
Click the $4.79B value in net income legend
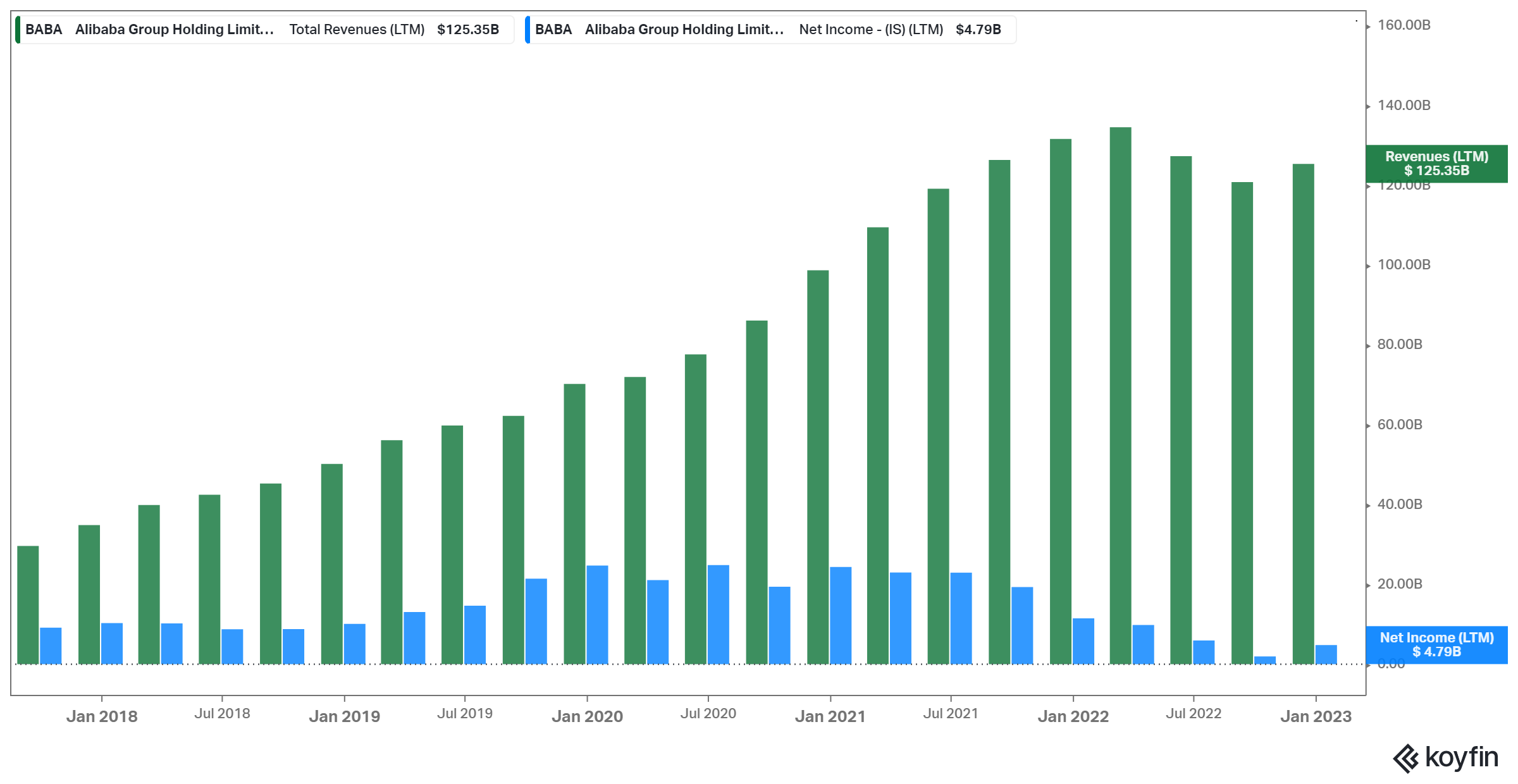[x=980, y=28]
